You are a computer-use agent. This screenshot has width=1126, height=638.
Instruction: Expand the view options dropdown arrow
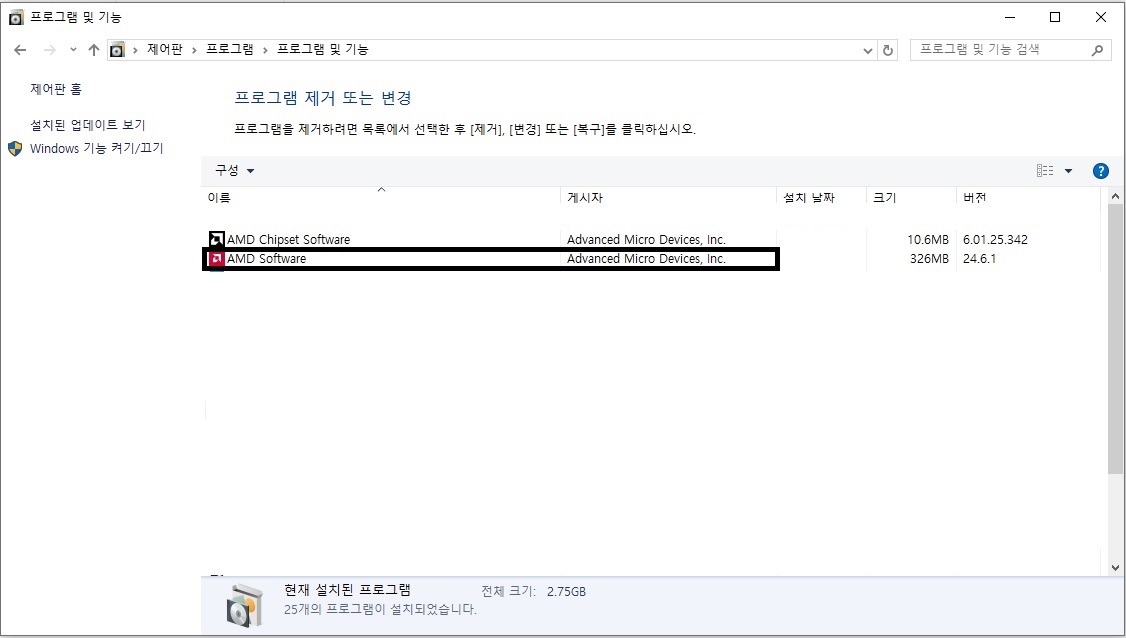tap(1068, 171)
